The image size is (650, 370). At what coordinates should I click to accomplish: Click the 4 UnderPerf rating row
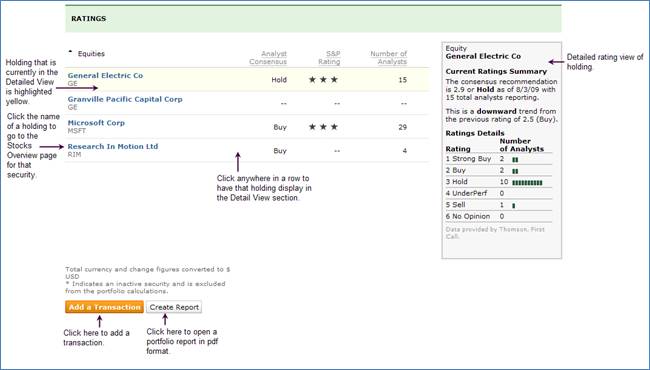tap(499, 193)
